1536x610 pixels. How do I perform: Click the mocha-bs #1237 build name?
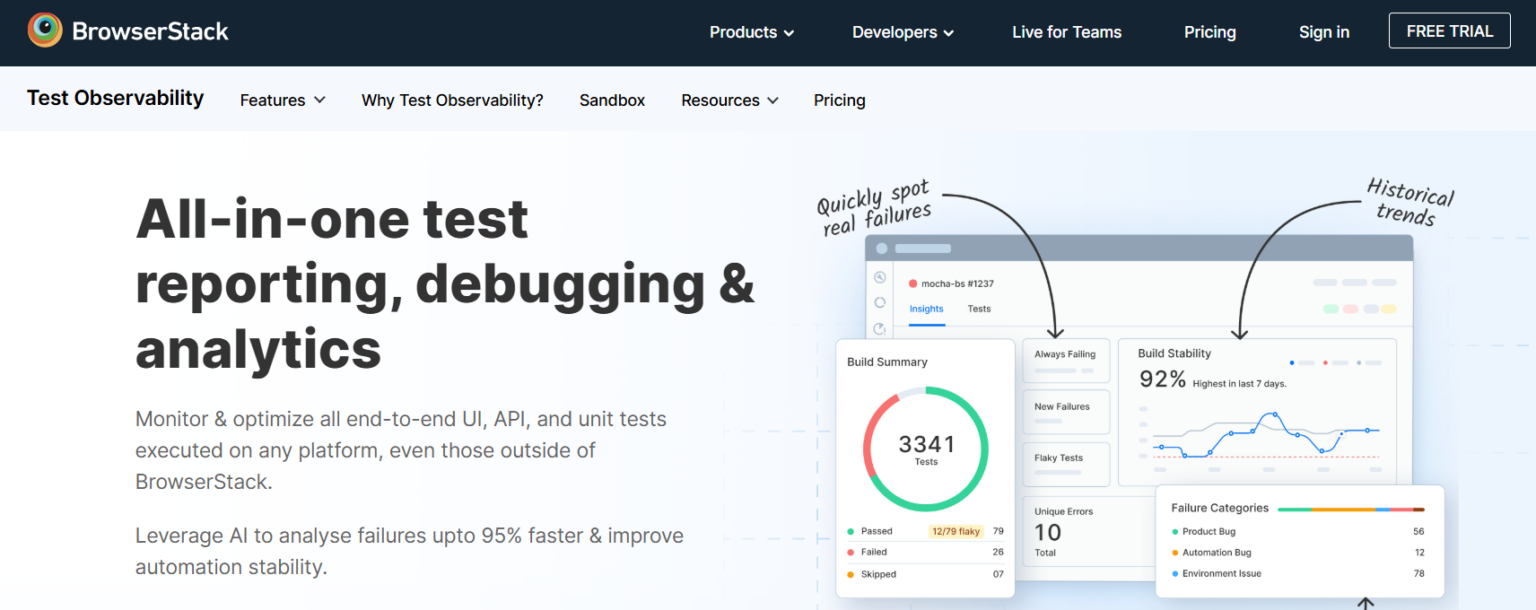(x=957, y=284)
